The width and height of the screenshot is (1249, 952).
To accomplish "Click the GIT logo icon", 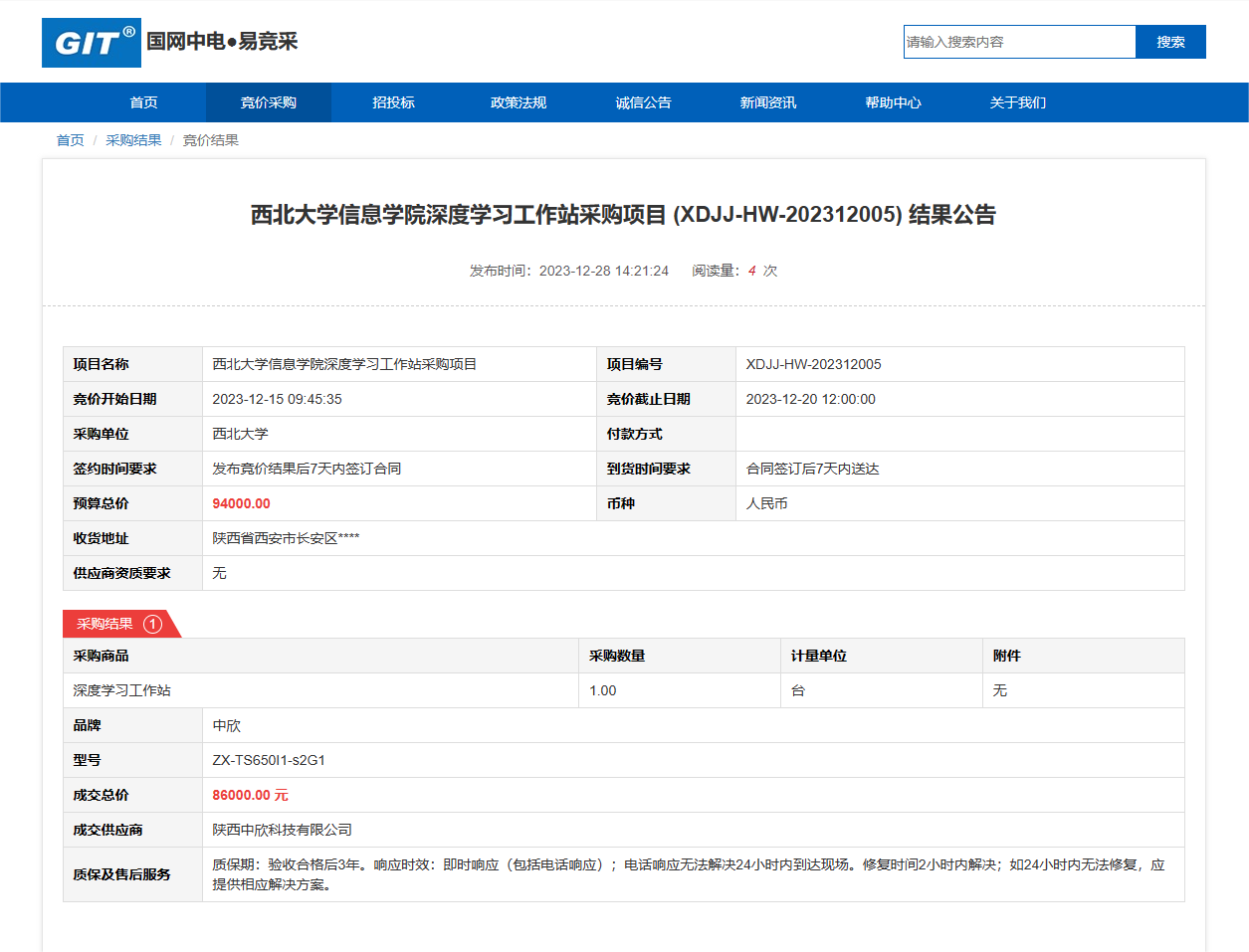I will pos(92,43).
